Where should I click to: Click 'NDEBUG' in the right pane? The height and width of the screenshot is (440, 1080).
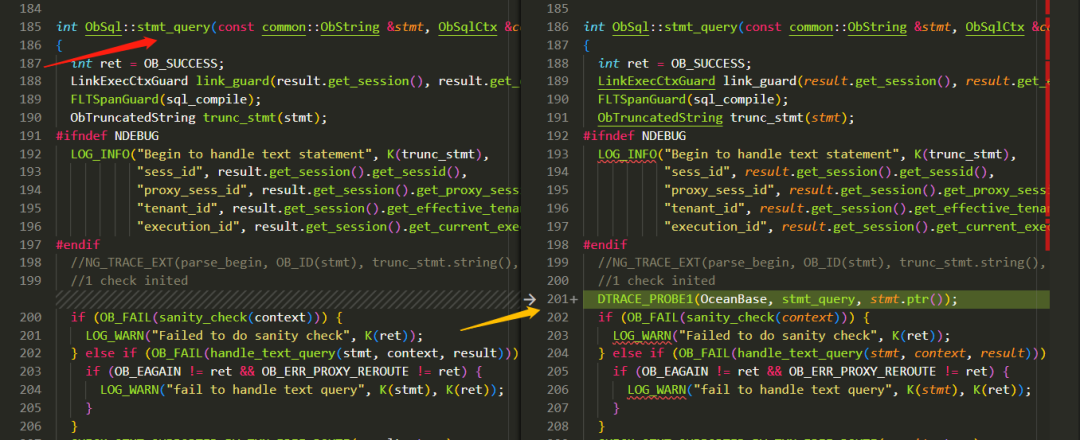[x=663, y=136]
